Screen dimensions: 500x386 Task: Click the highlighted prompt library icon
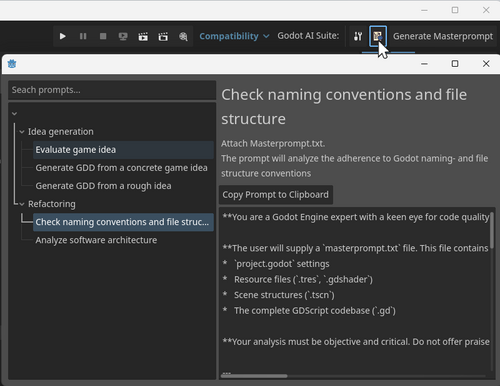(378, 36)
